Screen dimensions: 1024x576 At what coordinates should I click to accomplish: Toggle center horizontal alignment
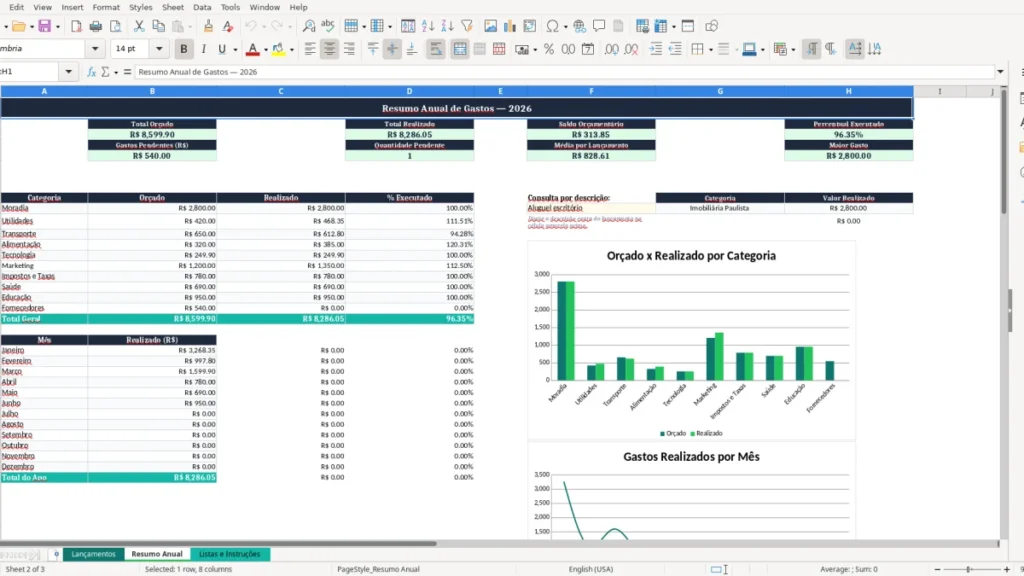pyautogui.click(x=329, y=49)
